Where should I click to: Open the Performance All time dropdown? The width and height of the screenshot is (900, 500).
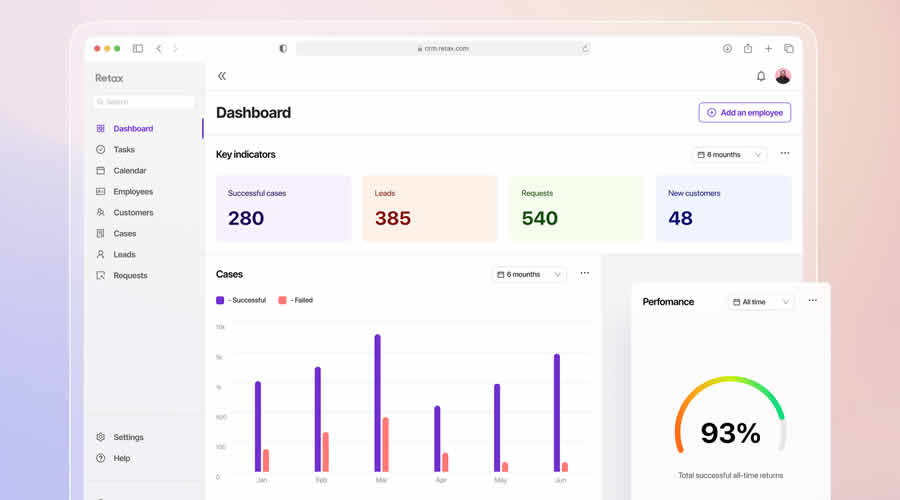point(761,302)
